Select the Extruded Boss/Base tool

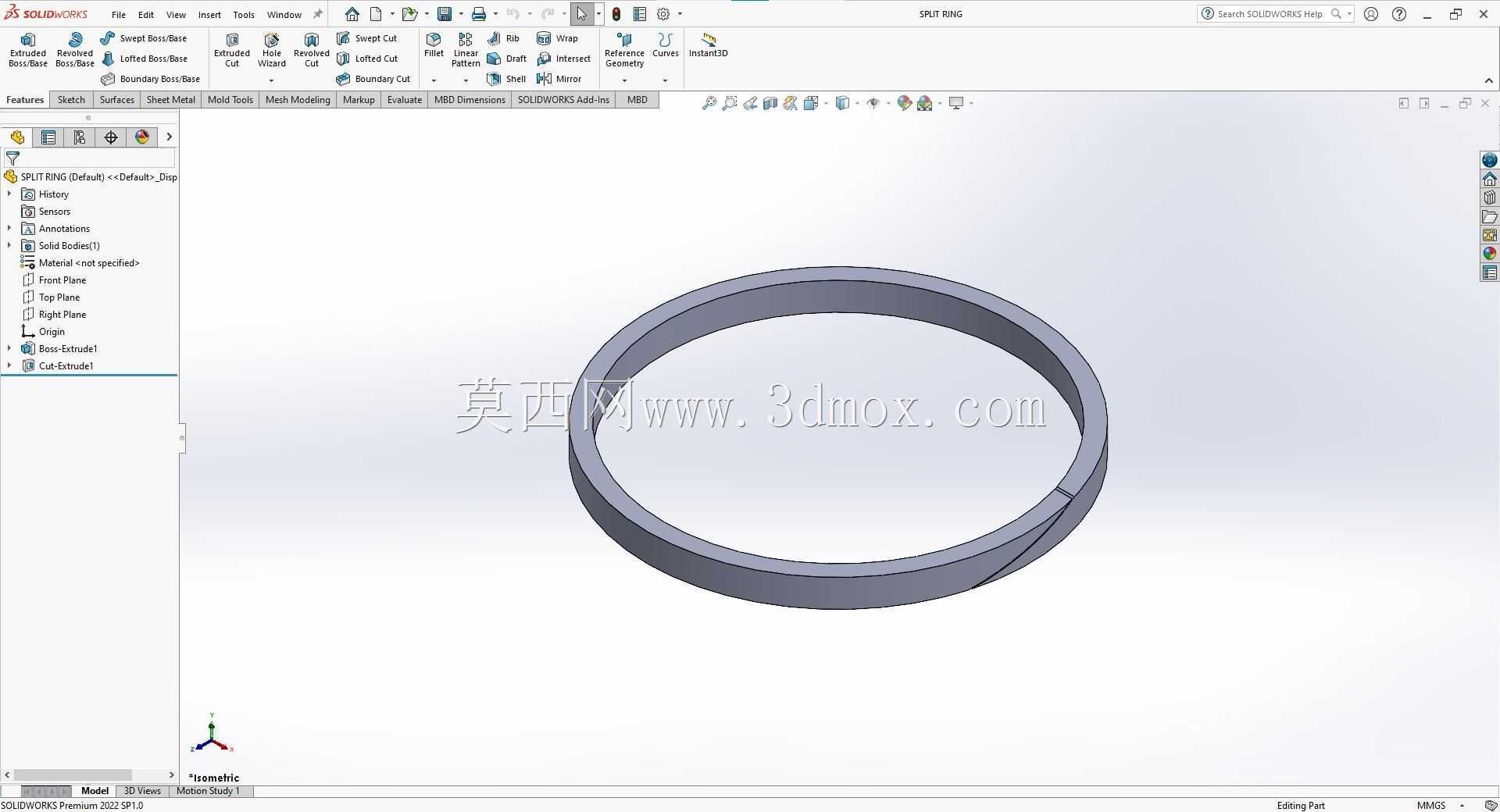tap(28, 50)
